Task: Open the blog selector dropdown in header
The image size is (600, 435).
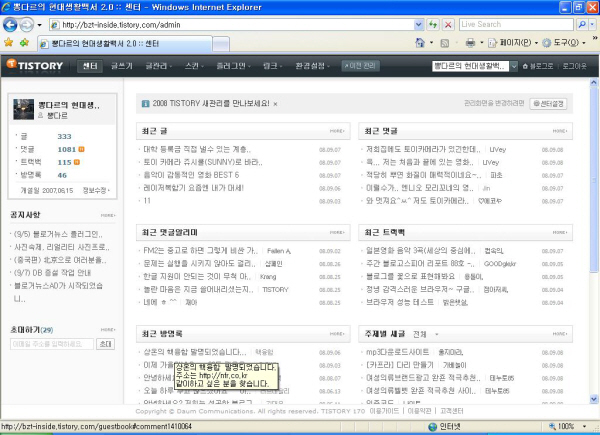Action: pyautogui.click(x=514, y=66)
